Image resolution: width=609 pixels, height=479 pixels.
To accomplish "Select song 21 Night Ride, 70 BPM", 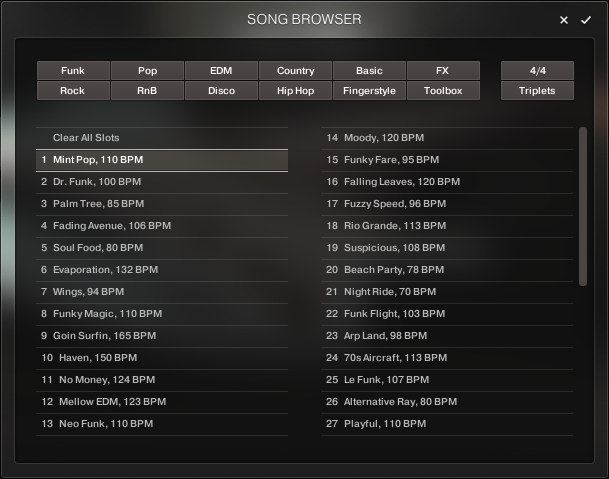I will tap(447, 292).
